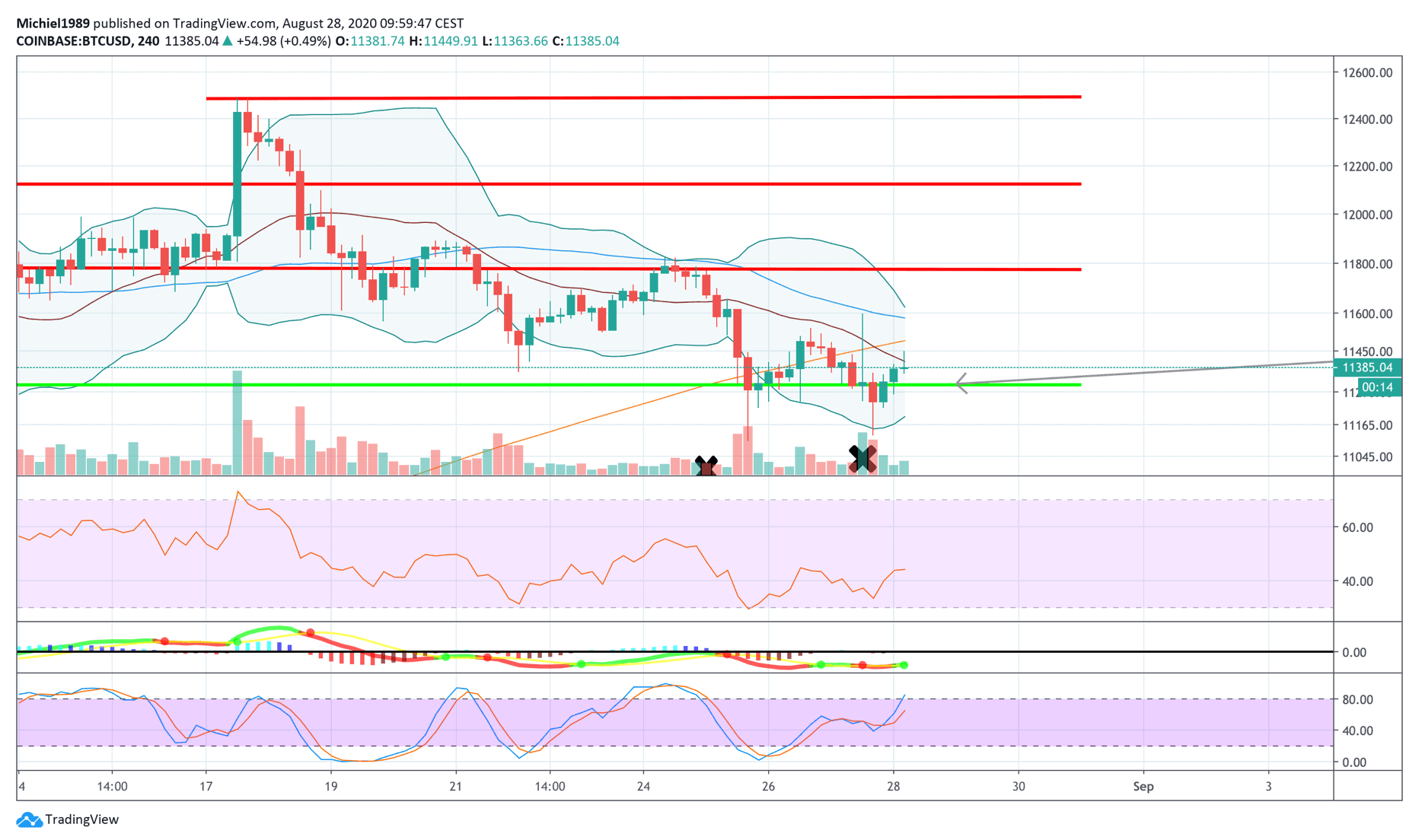Screen dimensions: 1422x840
Task: Click the stochastic 80.00 axis label
Action: (x=1357, y=699)
